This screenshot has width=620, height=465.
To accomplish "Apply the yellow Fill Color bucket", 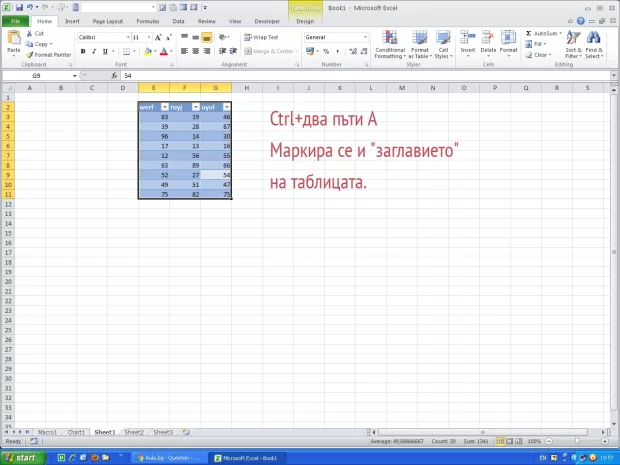I will [x=148, y=51].
